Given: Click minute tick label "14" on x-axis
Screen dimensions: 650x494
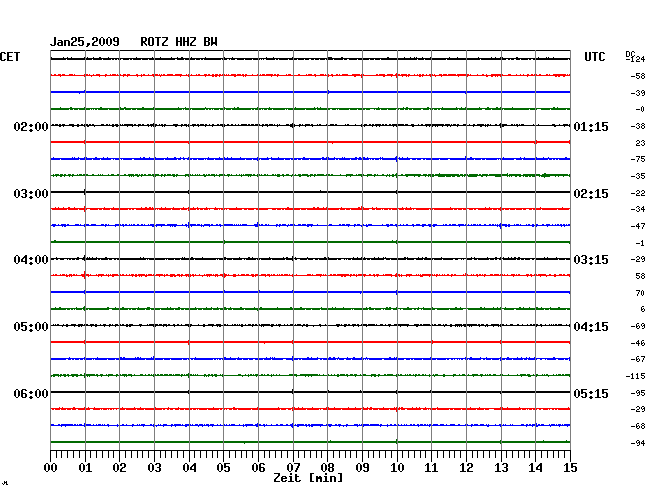Looking at the screenshot, I should 535,468.
